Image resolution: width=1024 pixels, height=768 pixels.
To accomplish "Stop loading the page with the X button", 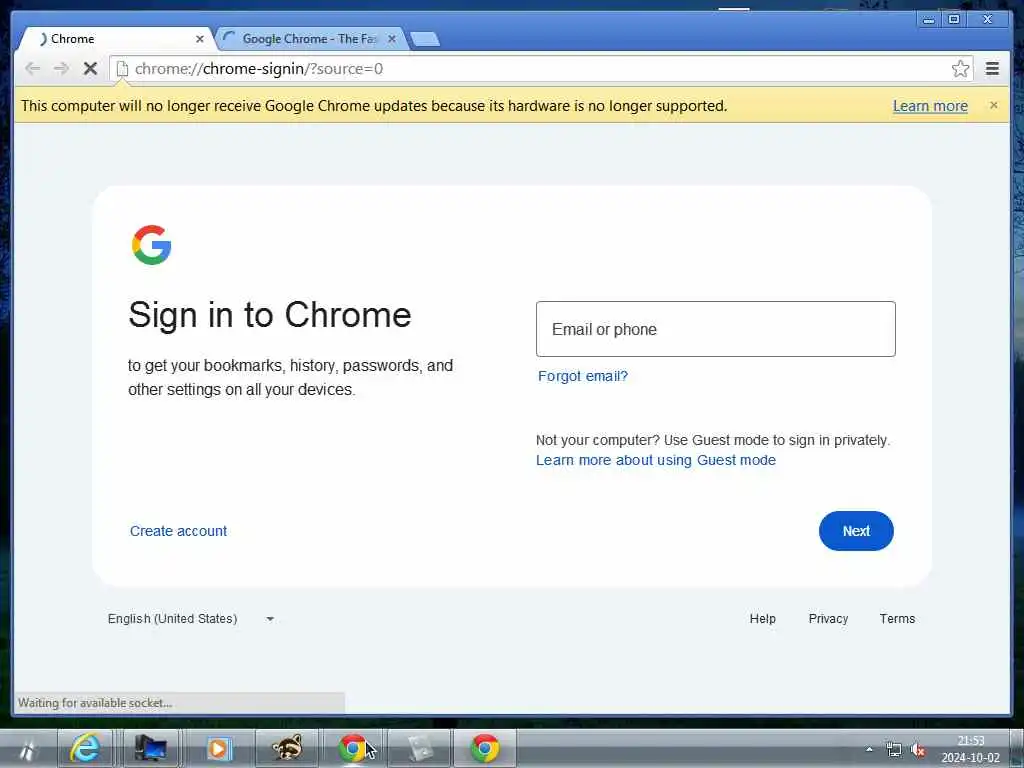I will pyautogui.click(x=90, y=69).
